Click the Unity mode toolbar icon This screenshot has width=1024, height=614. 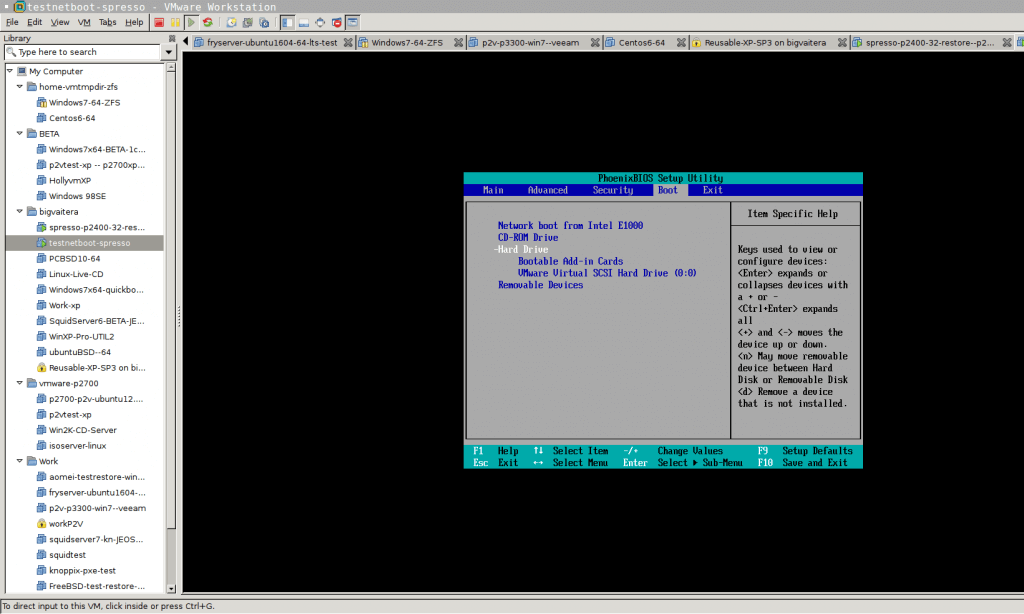(336, 22)
